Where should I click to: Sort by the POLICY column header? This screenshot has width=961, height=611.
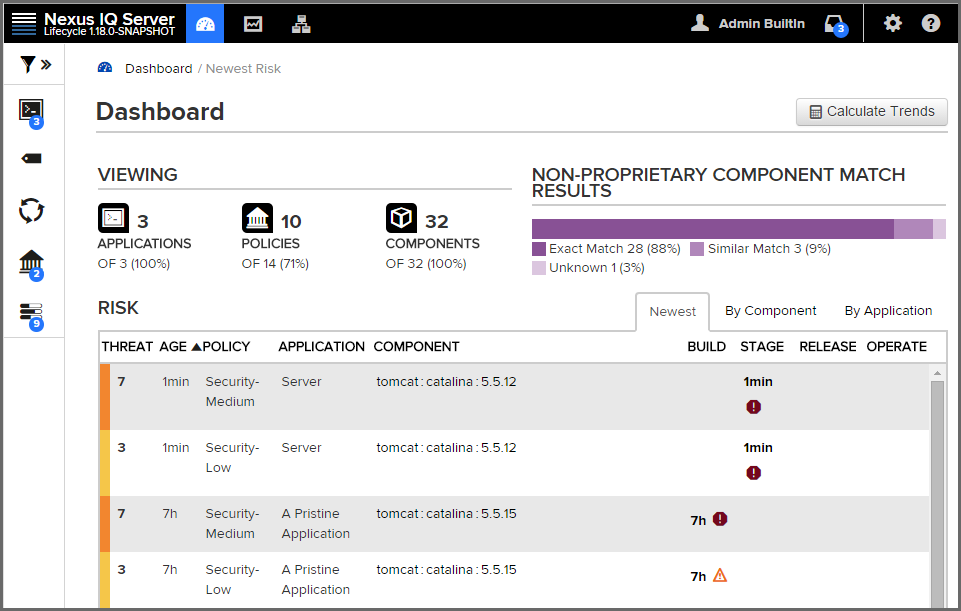(x=226, y=347)
